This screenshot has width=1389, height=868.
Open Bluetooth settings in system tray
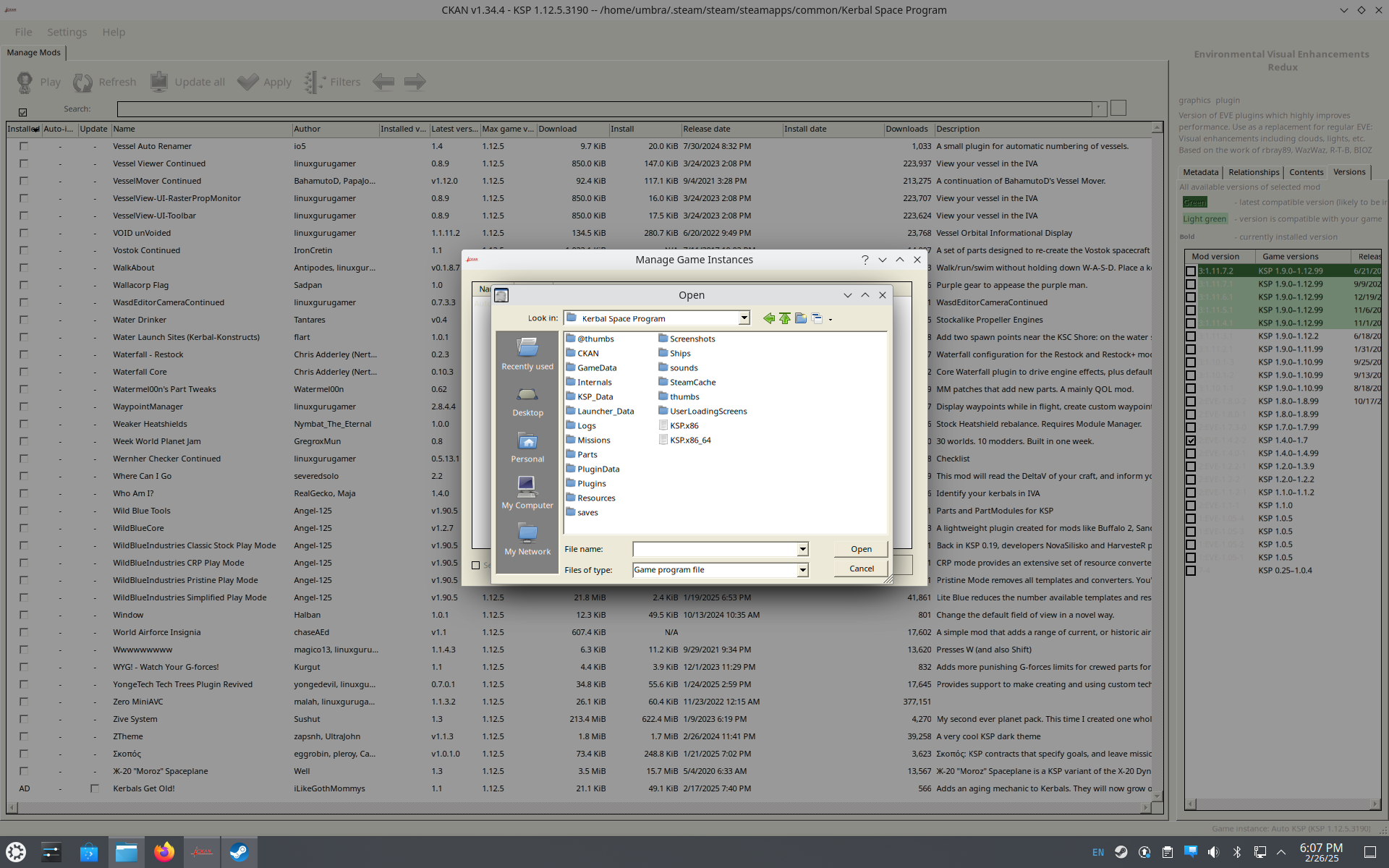point(1236,852)
